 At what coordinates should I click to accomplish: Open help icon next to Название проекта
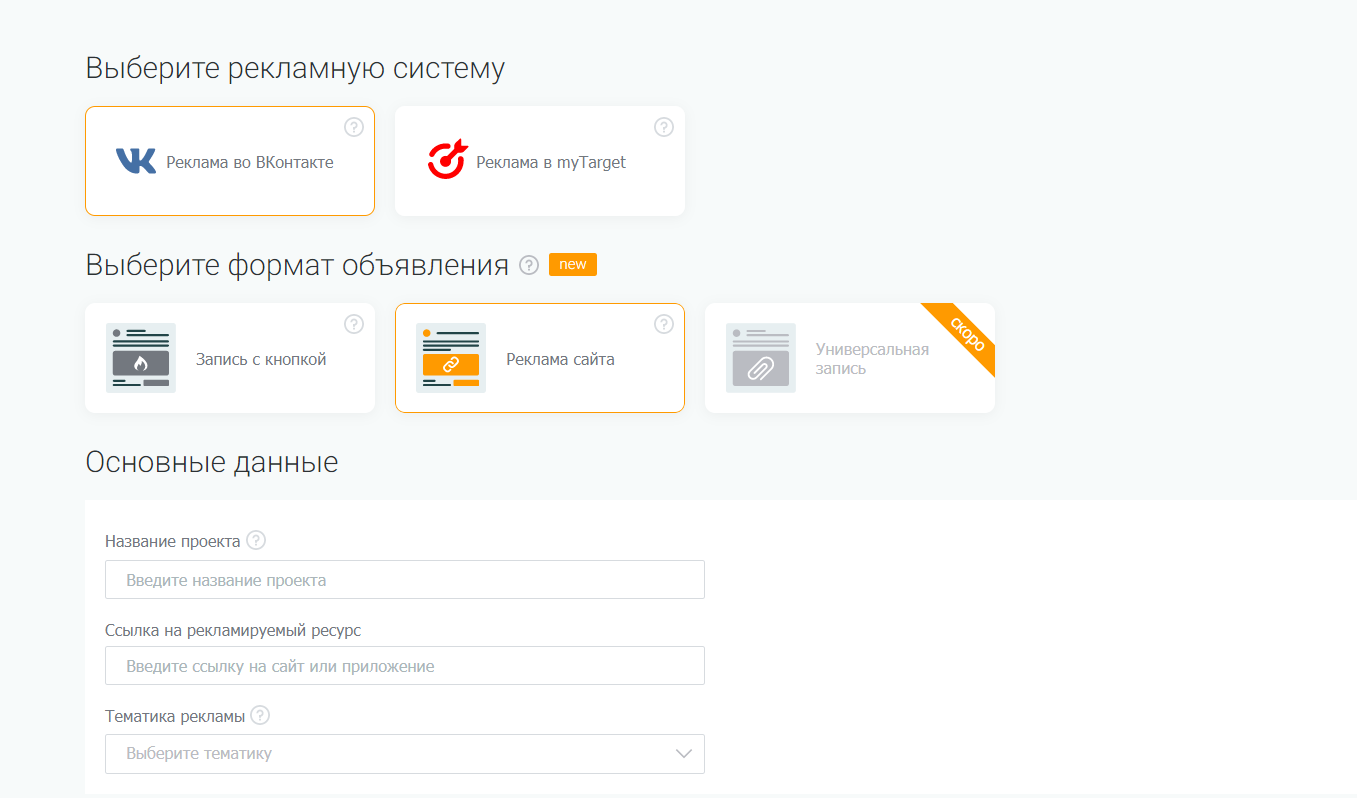click(x=256, y=541)
